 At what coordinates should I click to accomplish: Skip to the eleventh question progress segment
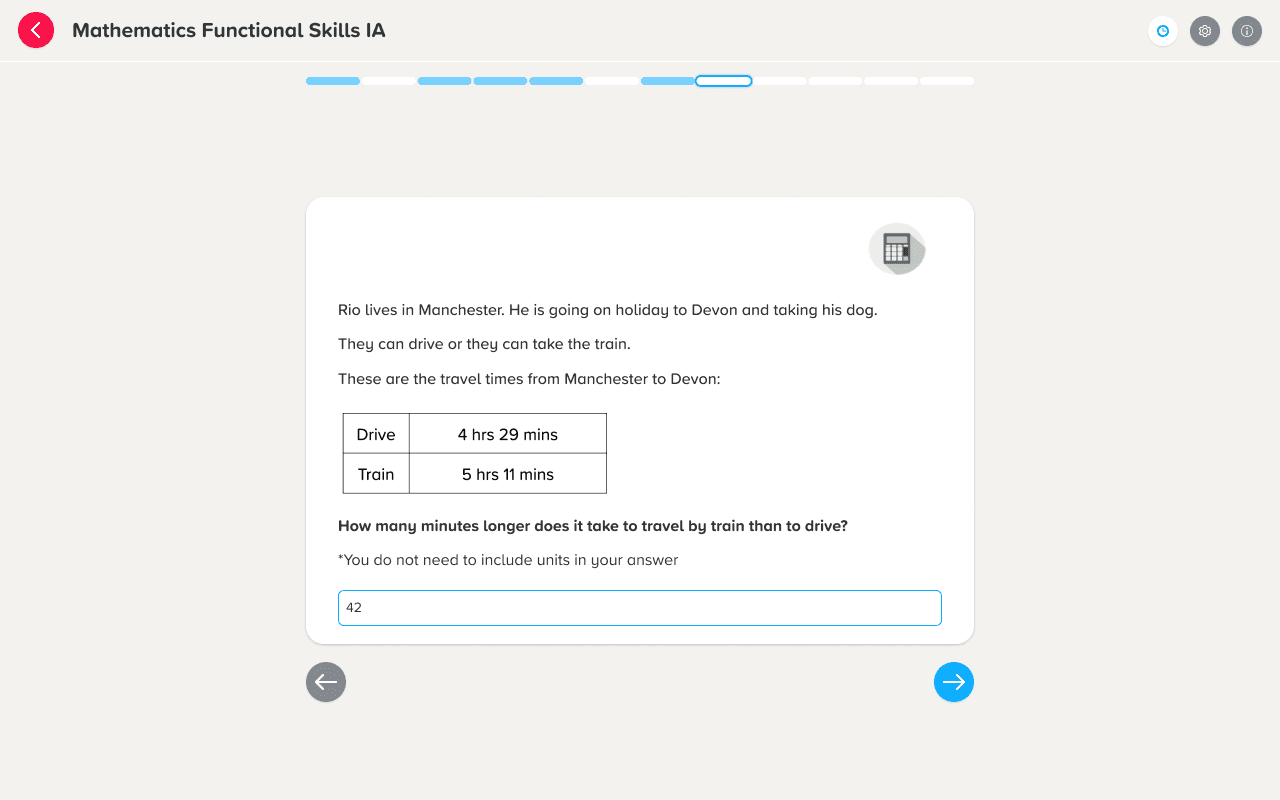pos(892,81)
